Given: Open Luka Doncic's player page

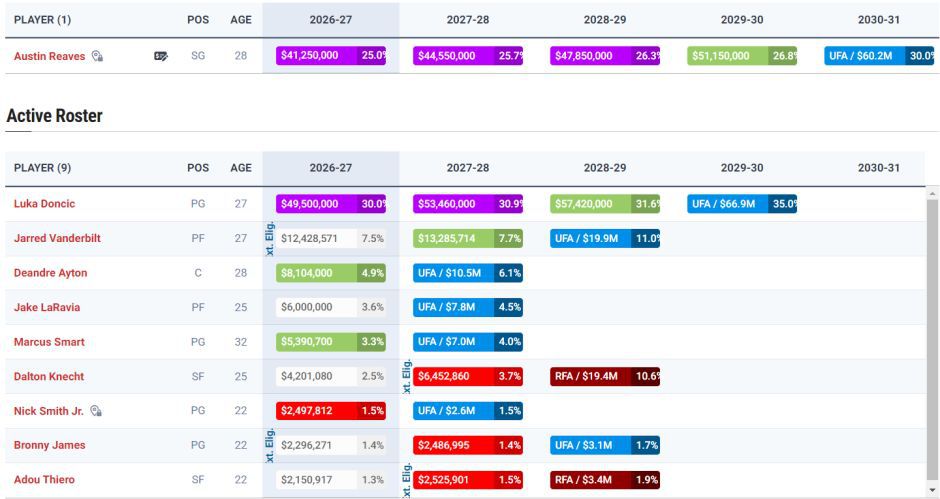Looking at the screenshot, I should (x=44, y=204).
